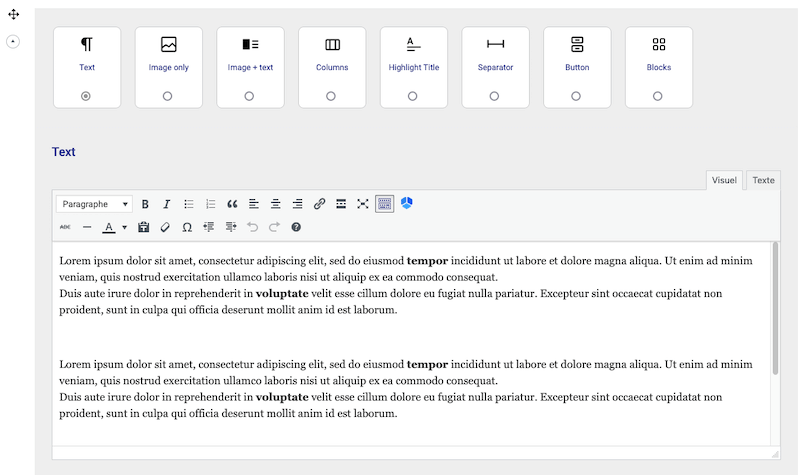Viewport: 800px width, 475px height.
Task: Click the paste as text icon
Action: pos(143,227)
